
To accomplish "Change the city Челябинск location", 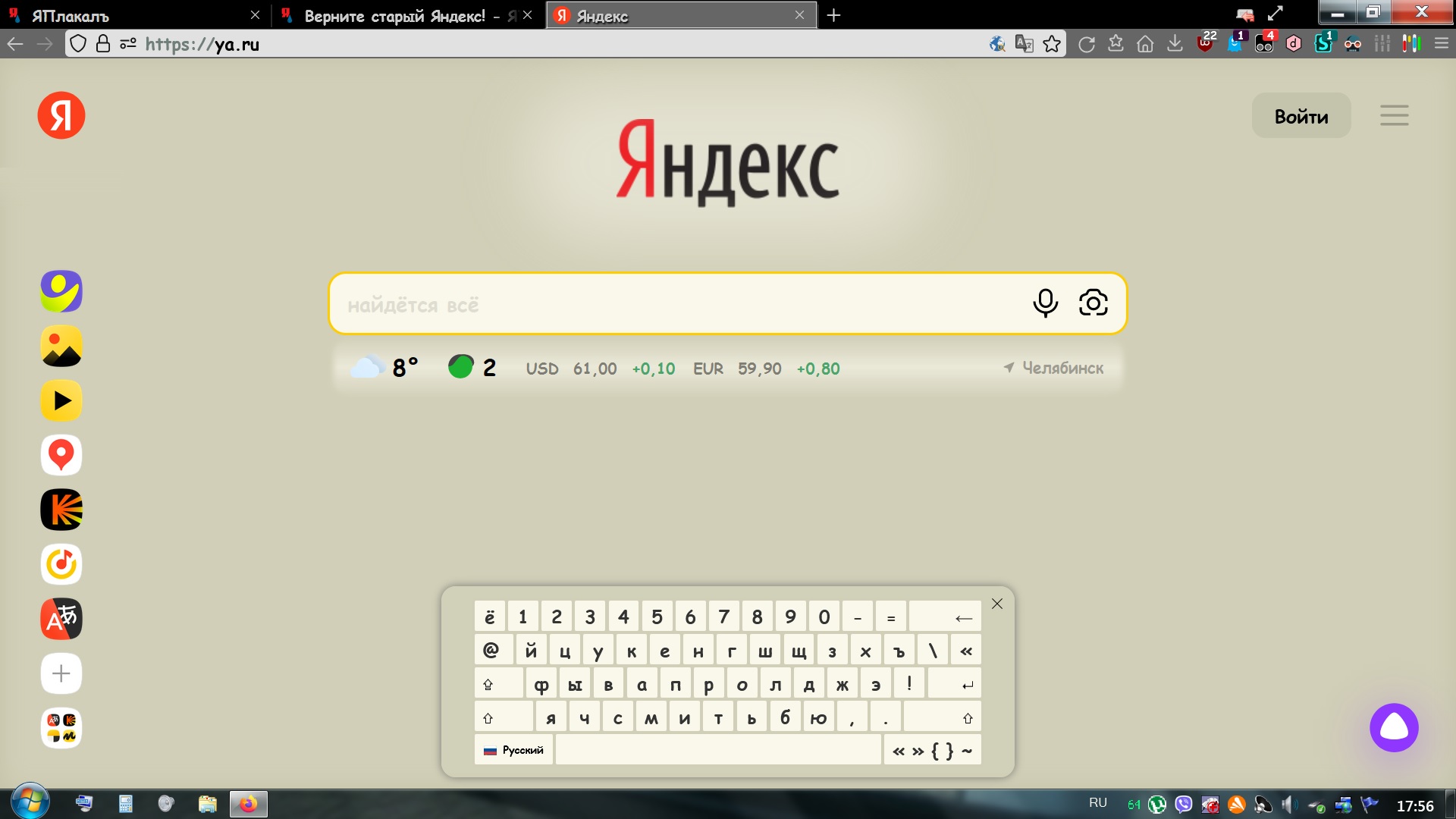I will point(1053,368).
